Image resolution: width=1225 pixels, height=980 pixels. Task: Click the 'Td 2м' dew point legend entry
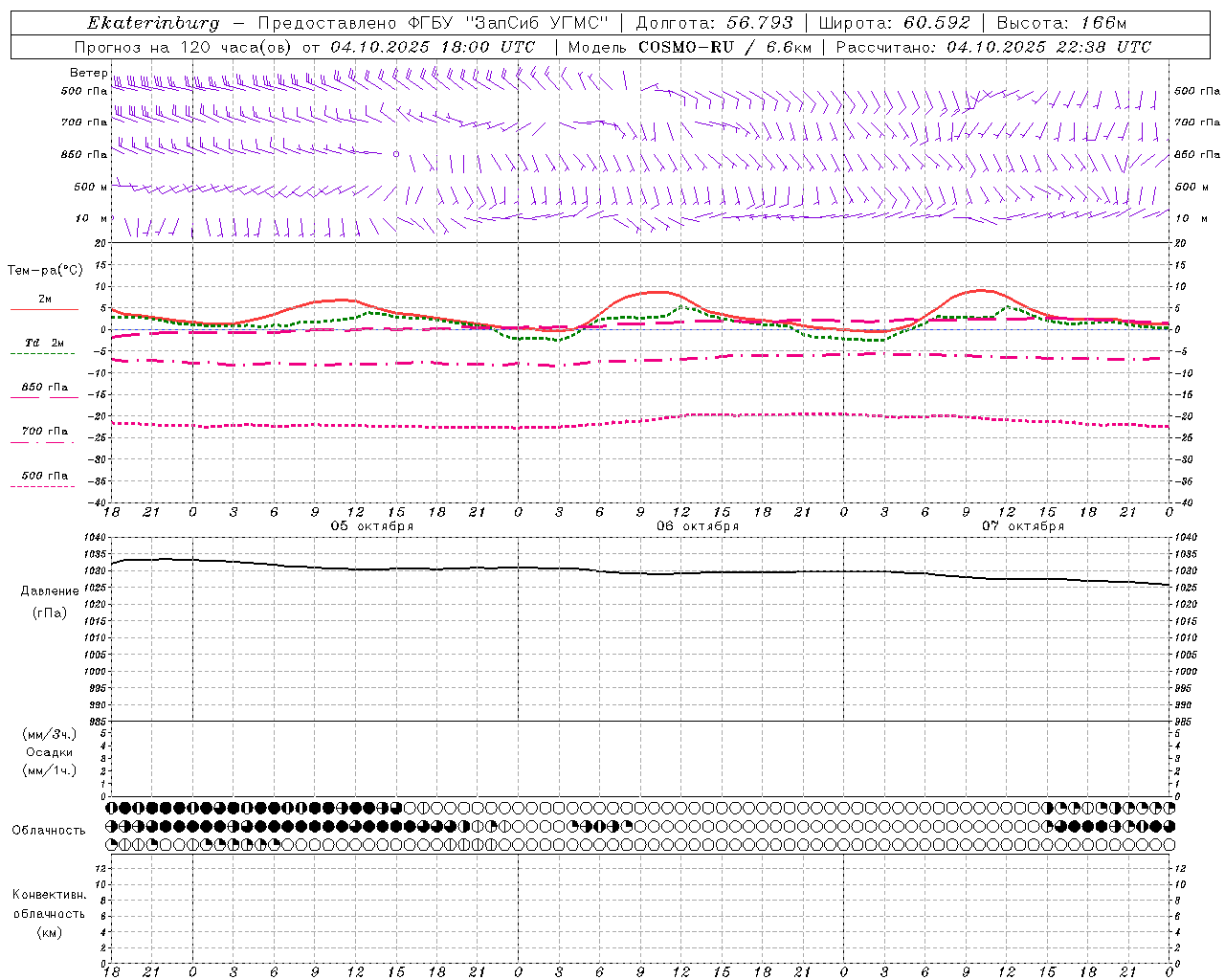pos(44,343)
